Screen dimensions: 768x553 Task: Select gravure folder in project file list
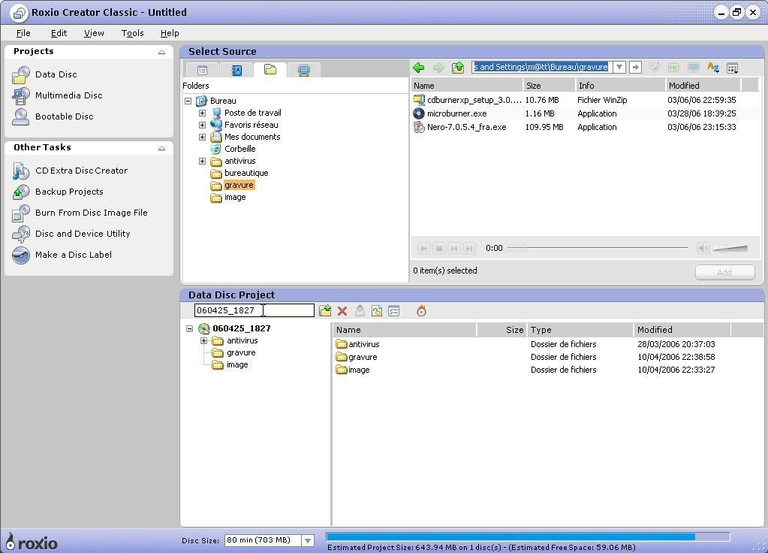pos(362,357)
